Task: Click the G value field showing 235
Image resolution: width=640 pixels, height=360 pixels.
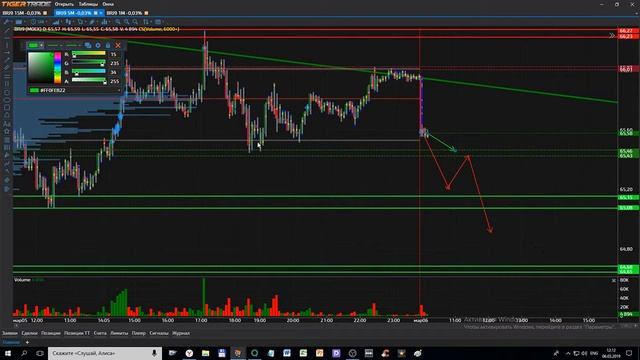Action: 114,63
